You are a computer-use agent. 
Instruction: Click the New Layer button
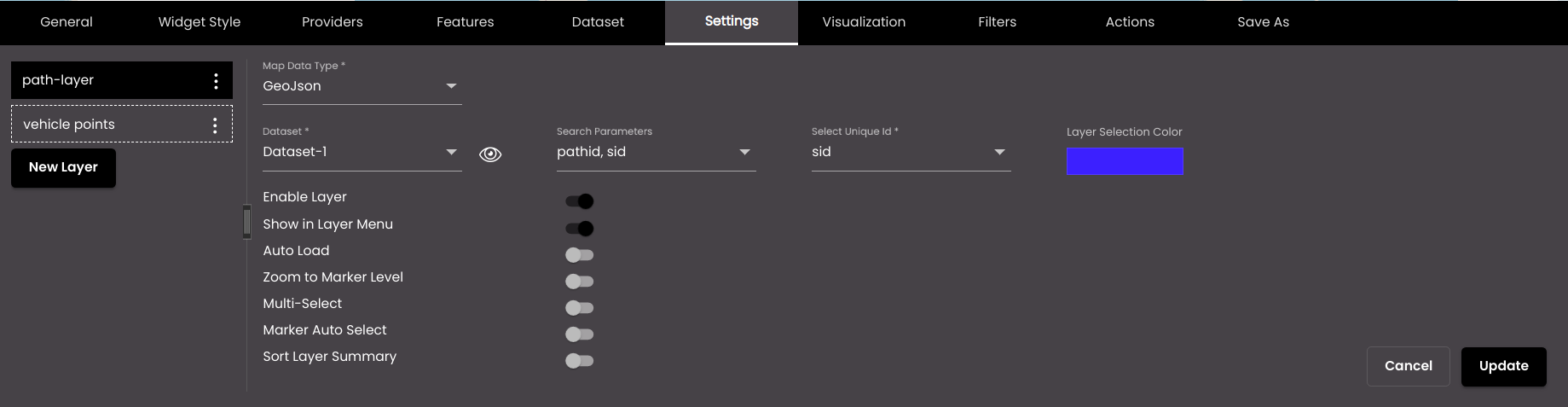64,167
